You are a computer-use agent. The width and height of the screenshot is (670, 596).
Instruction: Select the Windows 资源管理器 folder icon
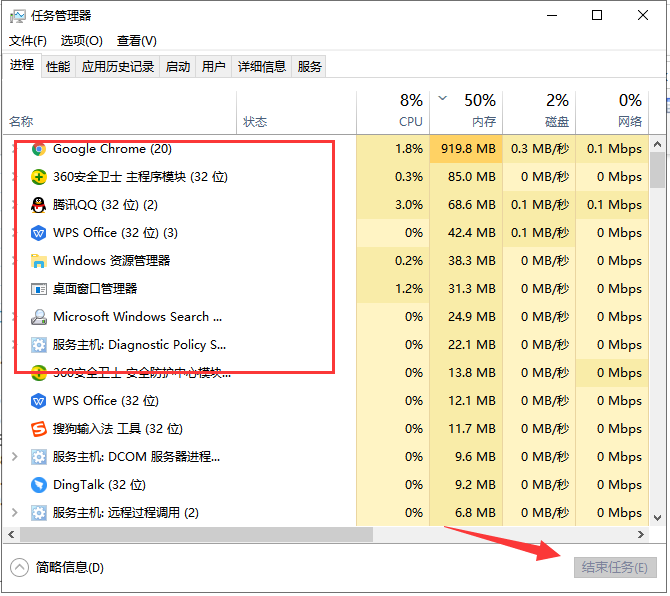[39, 261]
